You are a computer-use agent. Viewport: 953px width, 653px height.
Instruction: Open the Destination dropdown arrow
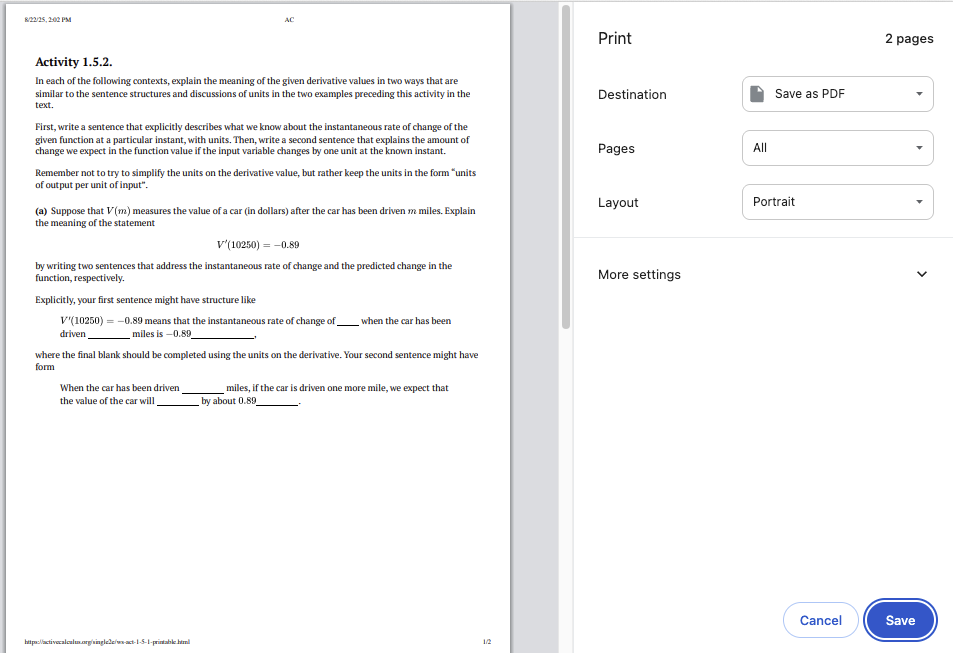click(x=918, y=94)
